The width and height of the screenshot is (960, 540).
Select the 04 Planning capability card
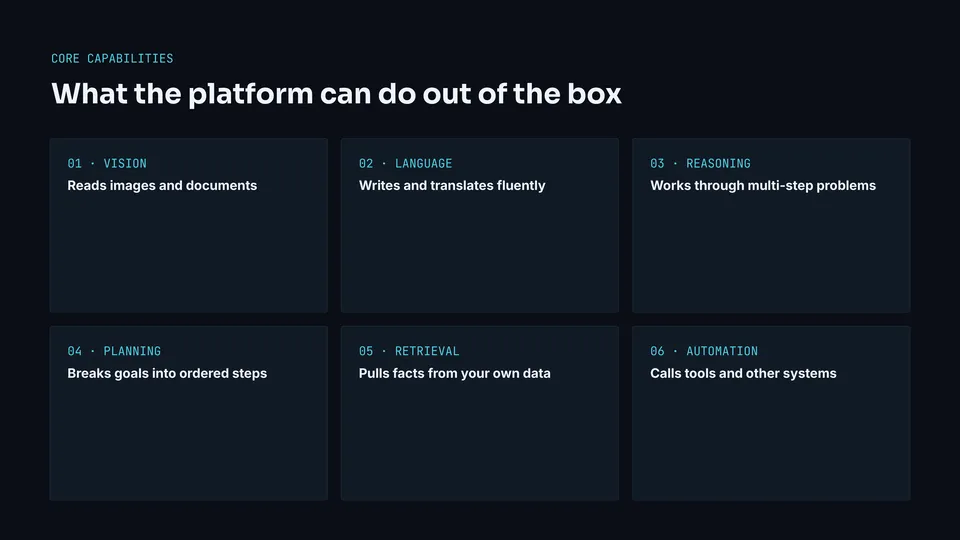click(x=189, y=413)
